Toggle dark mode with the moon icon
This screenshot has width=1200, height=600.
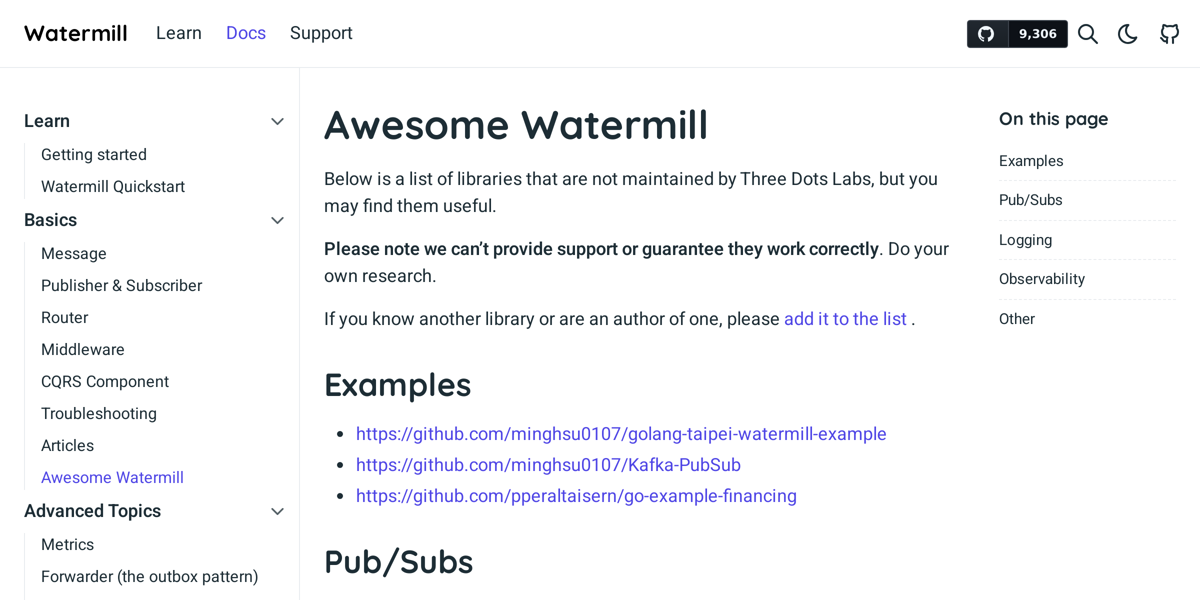click(x=1128, y=33)
